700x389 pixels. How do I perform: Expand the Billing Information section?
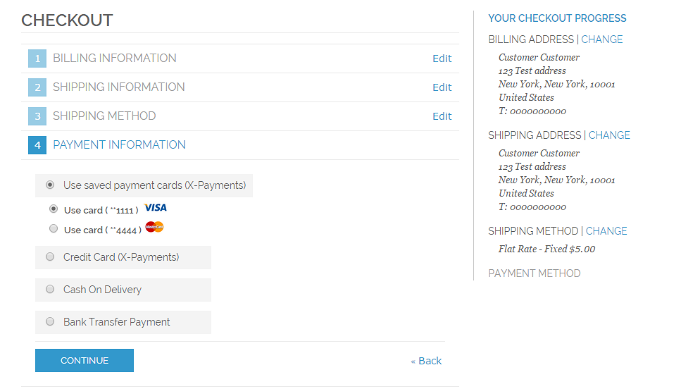pos(115,58)
